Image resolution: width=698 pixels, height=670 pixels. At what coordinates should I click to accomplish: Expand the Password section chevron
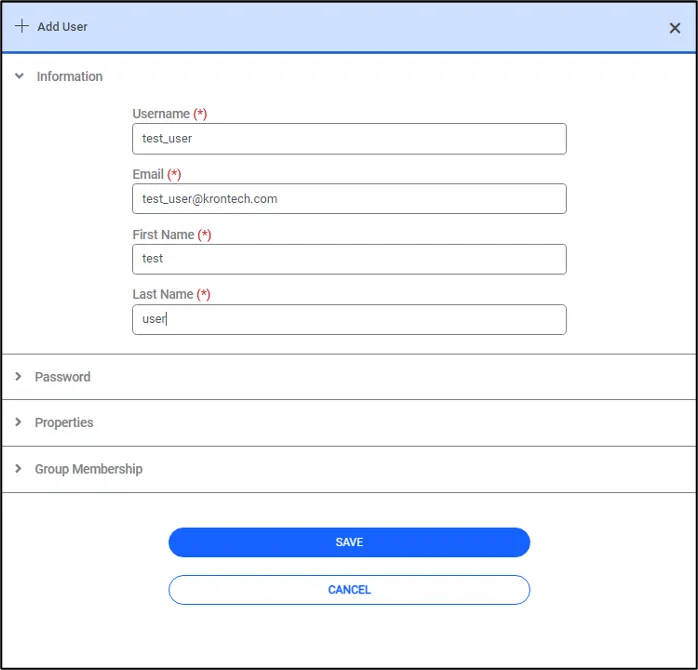[x=18, y=377]
